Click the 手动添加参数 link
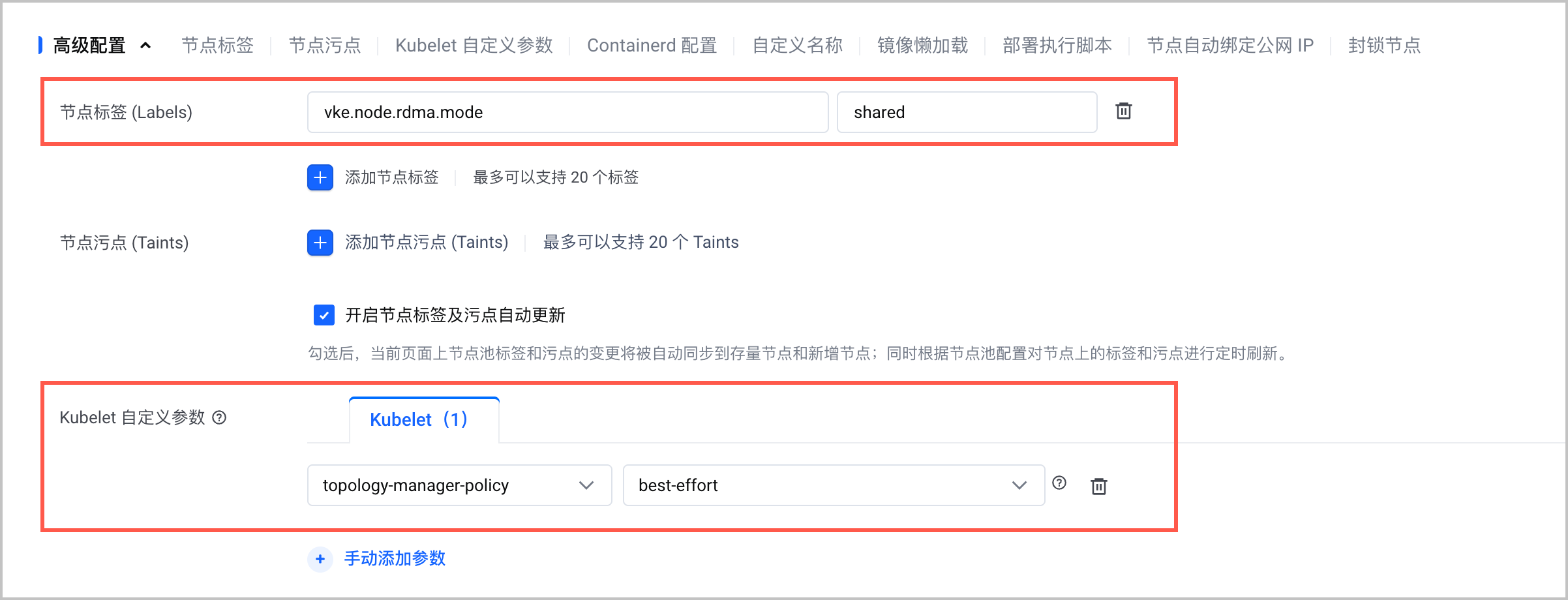 click(x=395, y=559)
